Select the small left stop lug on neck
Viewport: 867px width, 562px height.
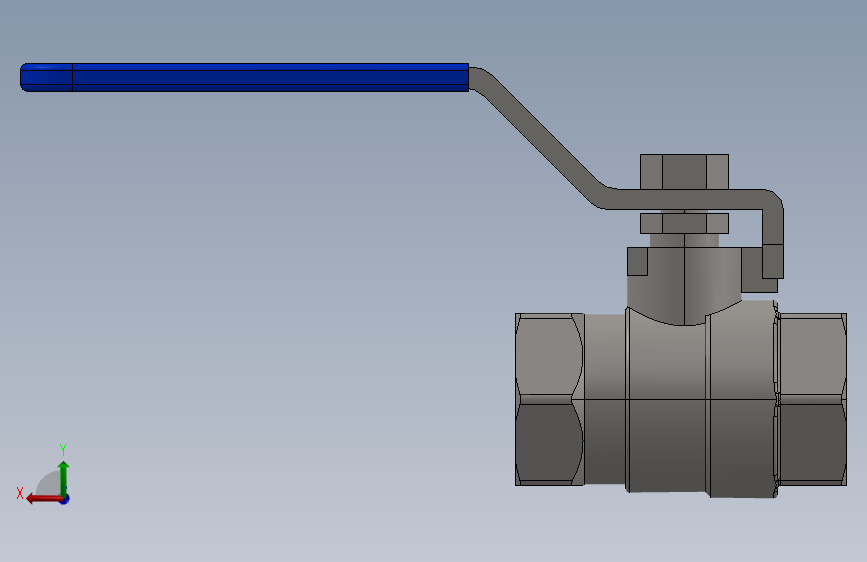pos(637,261)
